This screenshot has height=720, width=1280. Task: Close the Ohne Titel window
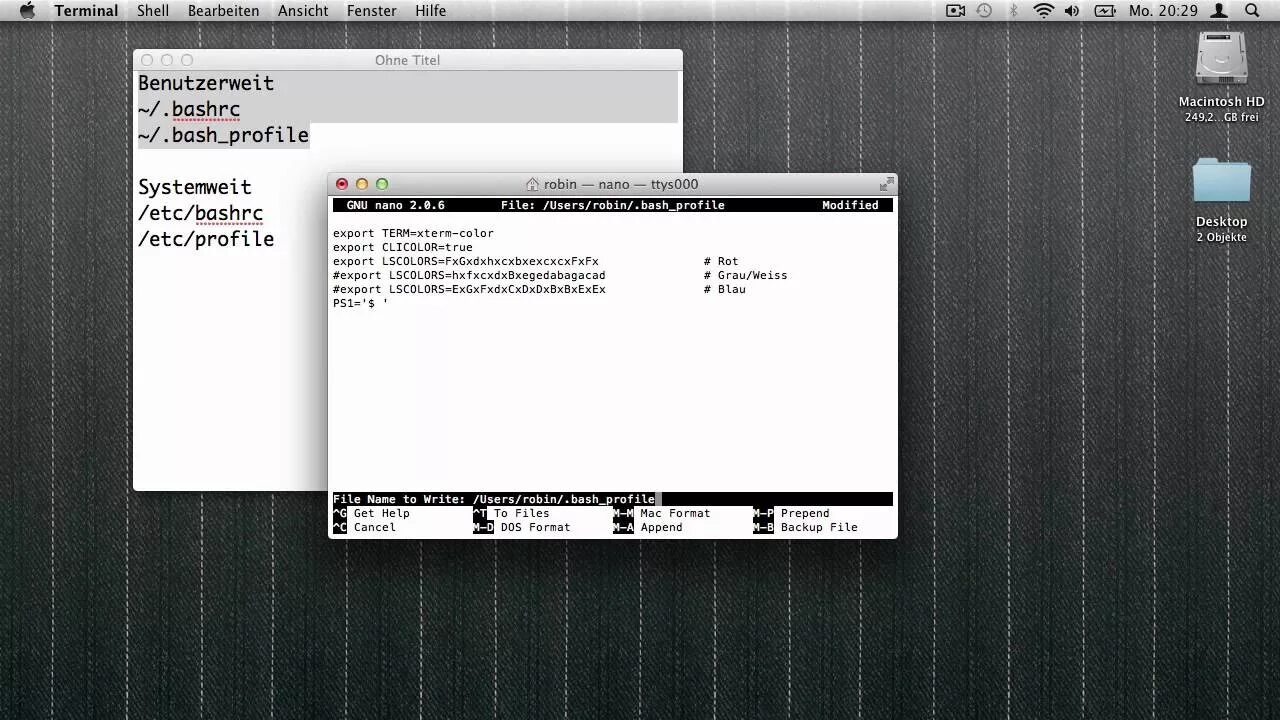point(147,60)
